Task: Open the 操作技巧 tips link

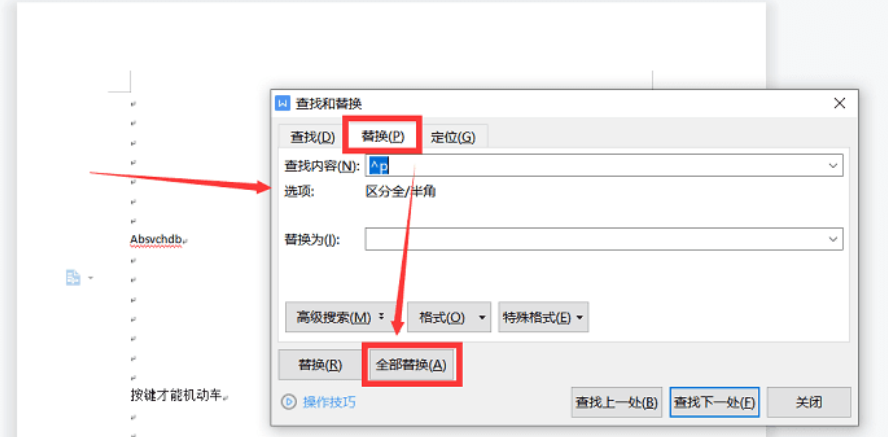Action: (x=329, y=402)
